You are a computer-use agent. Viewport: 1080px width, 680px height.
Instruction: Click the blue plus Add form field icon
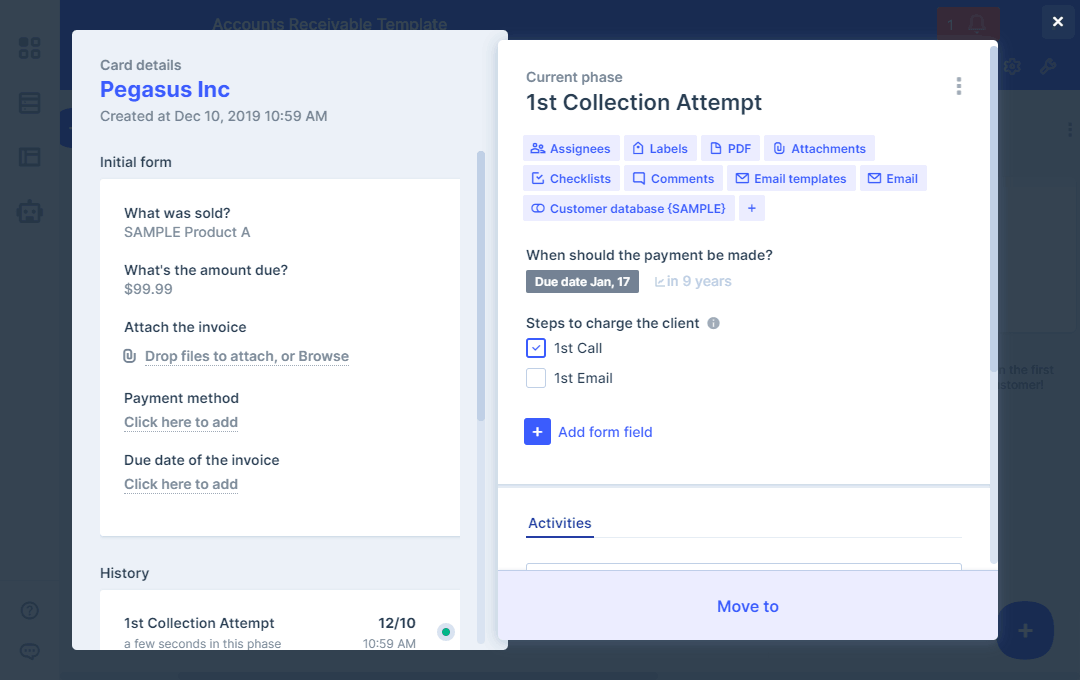pyautogui.click(x=537, y=432)
